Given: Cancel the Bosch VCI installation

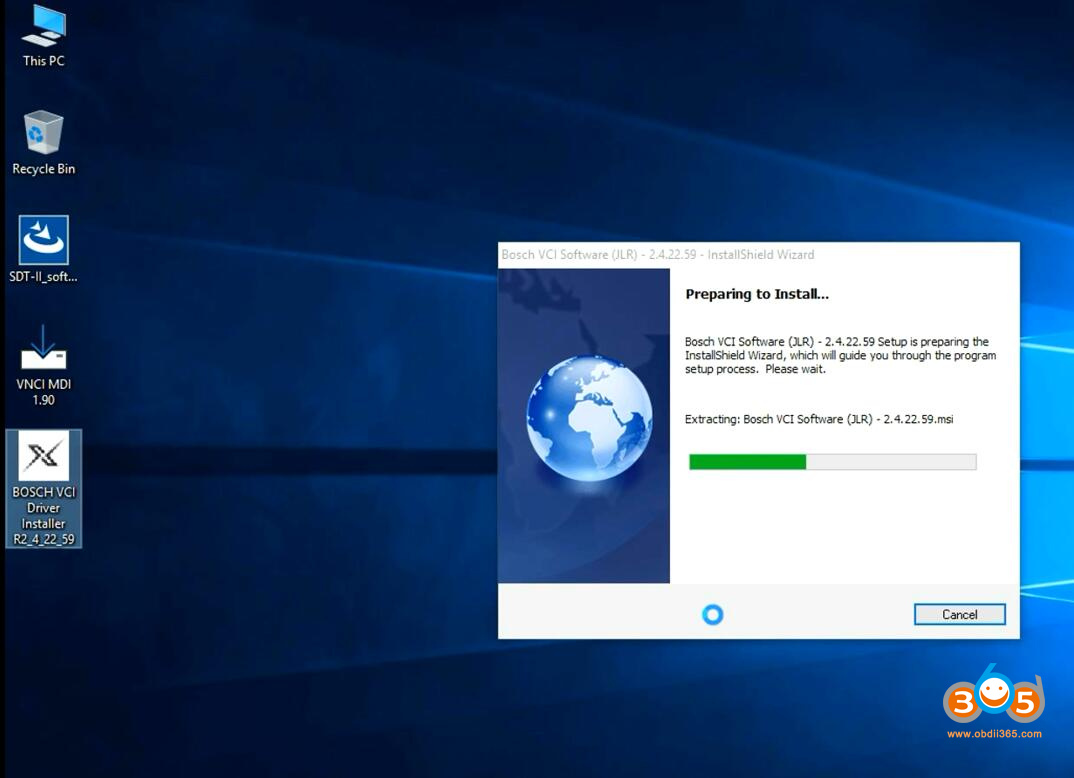Looking at the screenshot, I should coord(959,614).
